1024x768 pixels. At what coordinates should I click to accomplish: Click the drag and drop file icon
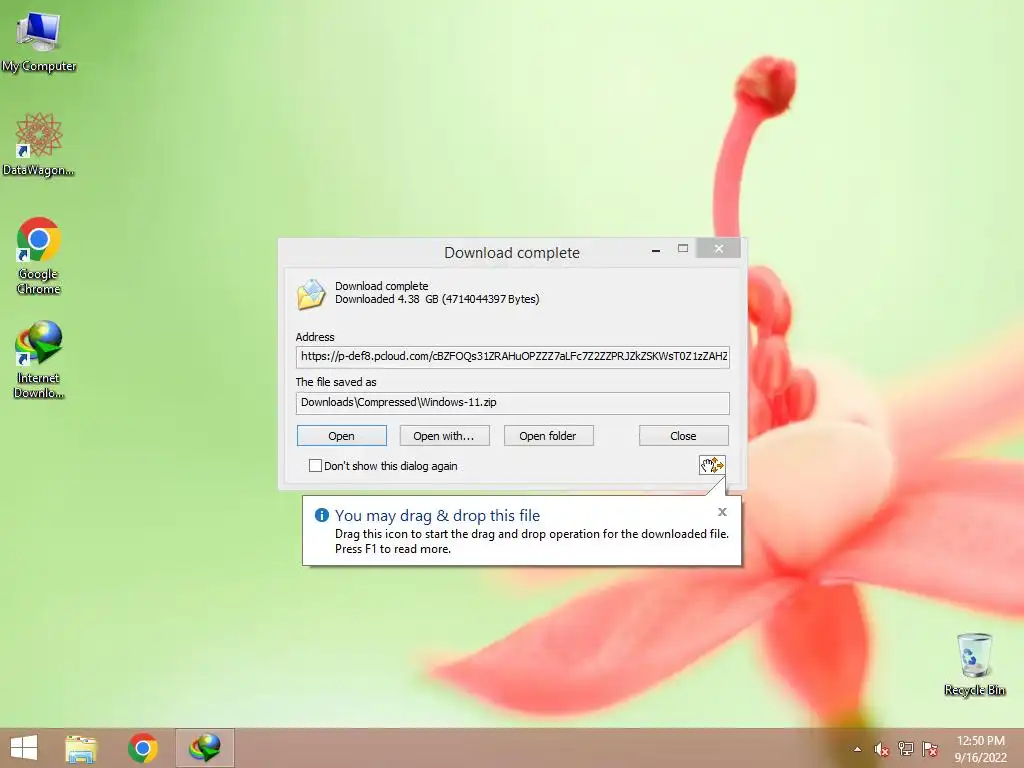tap(712, 465)
